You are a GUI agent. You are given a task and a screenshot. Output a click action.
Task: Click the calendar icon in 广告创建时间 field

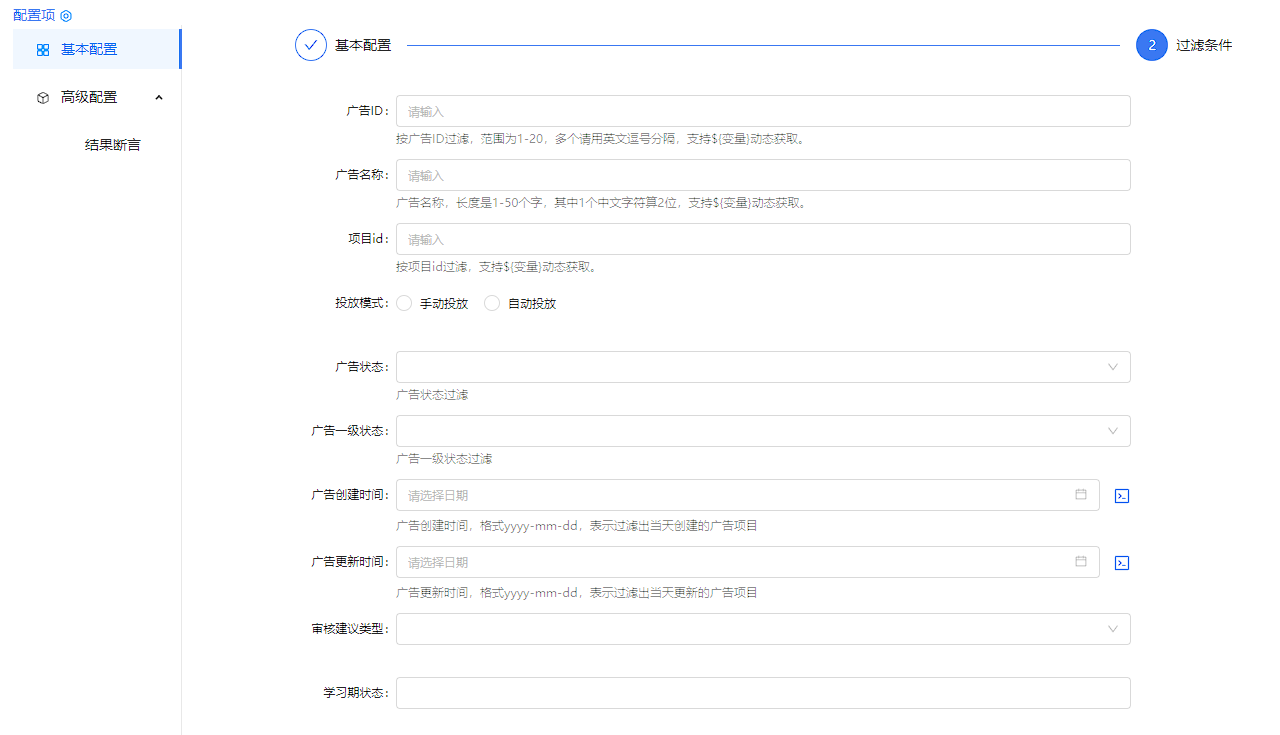(1081, 494)
